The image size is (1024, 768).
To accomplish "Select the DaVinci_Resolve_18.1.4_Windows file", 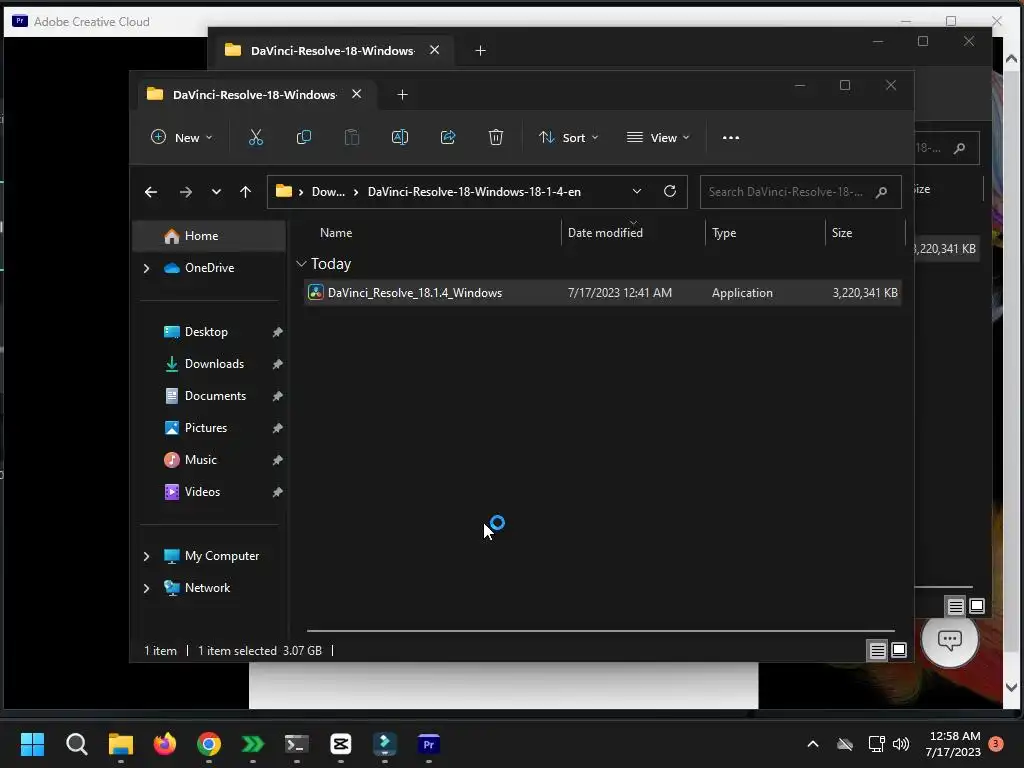I will click(x=603, y=293).
